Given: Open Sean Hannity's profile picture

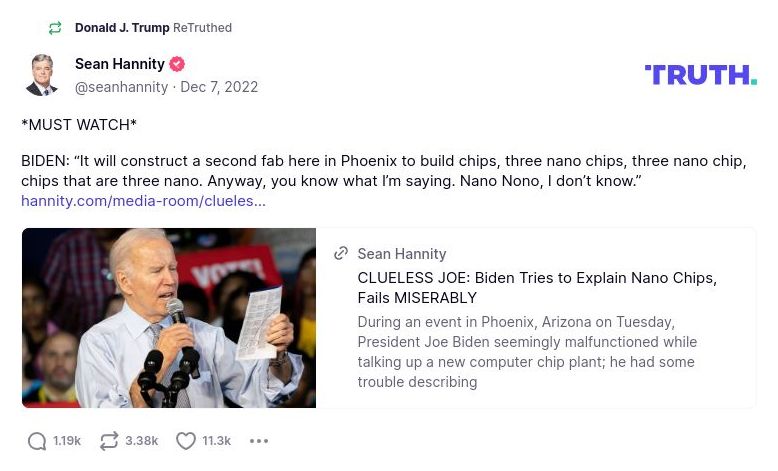Looking at the screenshot, I should pyautogui.click(x=42, y=75).
